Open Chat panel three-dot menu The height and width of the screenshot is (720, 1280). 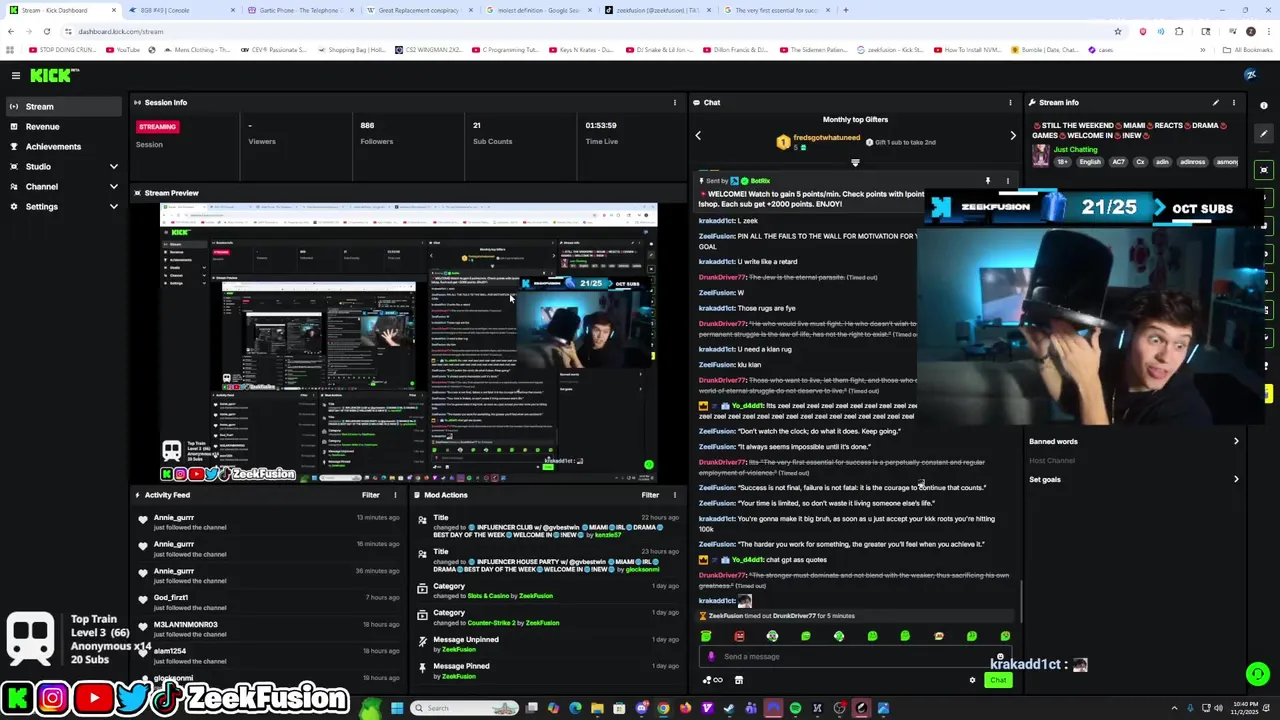(x=1010, y=102)
